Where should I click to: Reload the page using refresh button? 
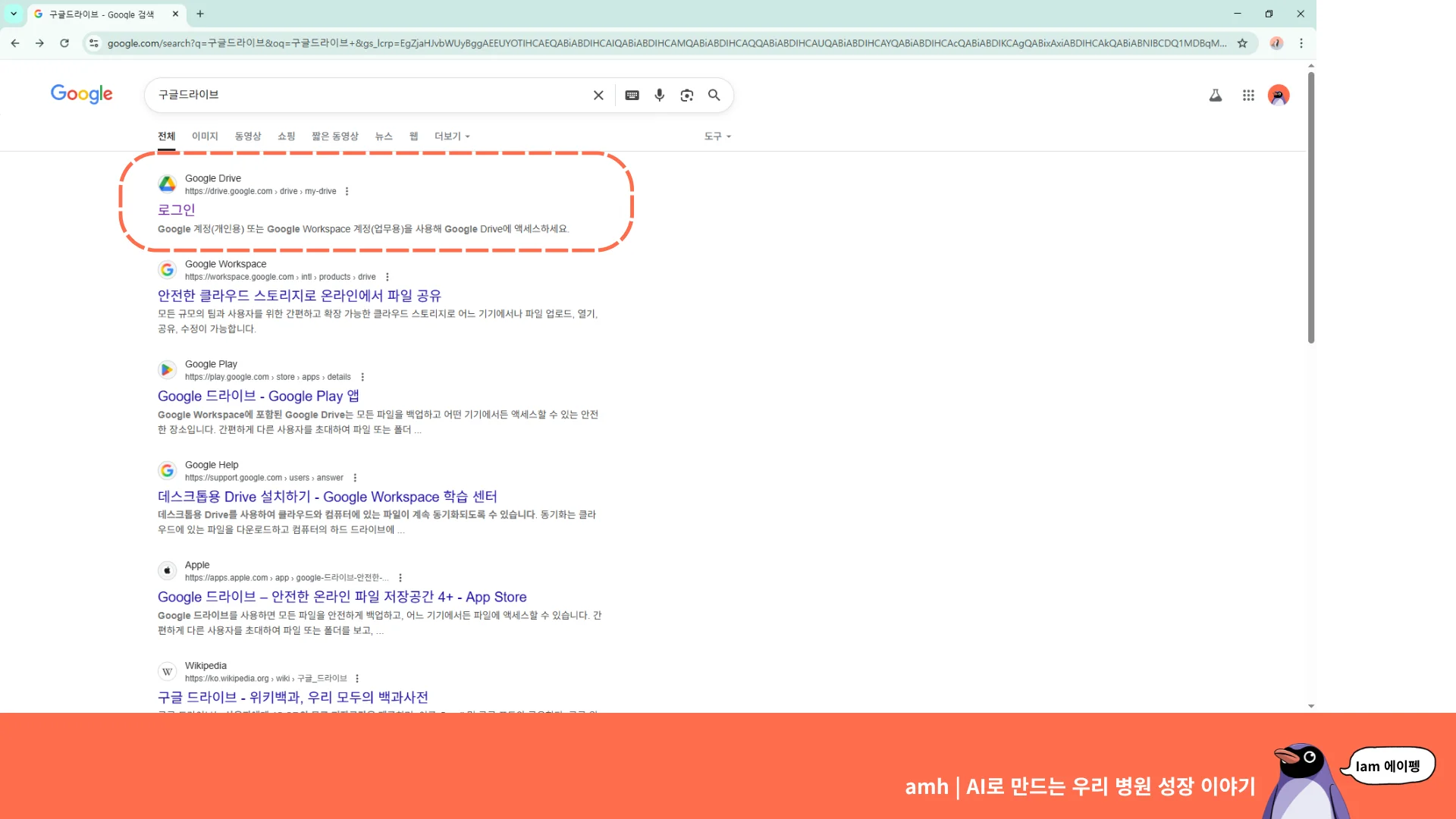pyautogui.click(x=64, y=43)
